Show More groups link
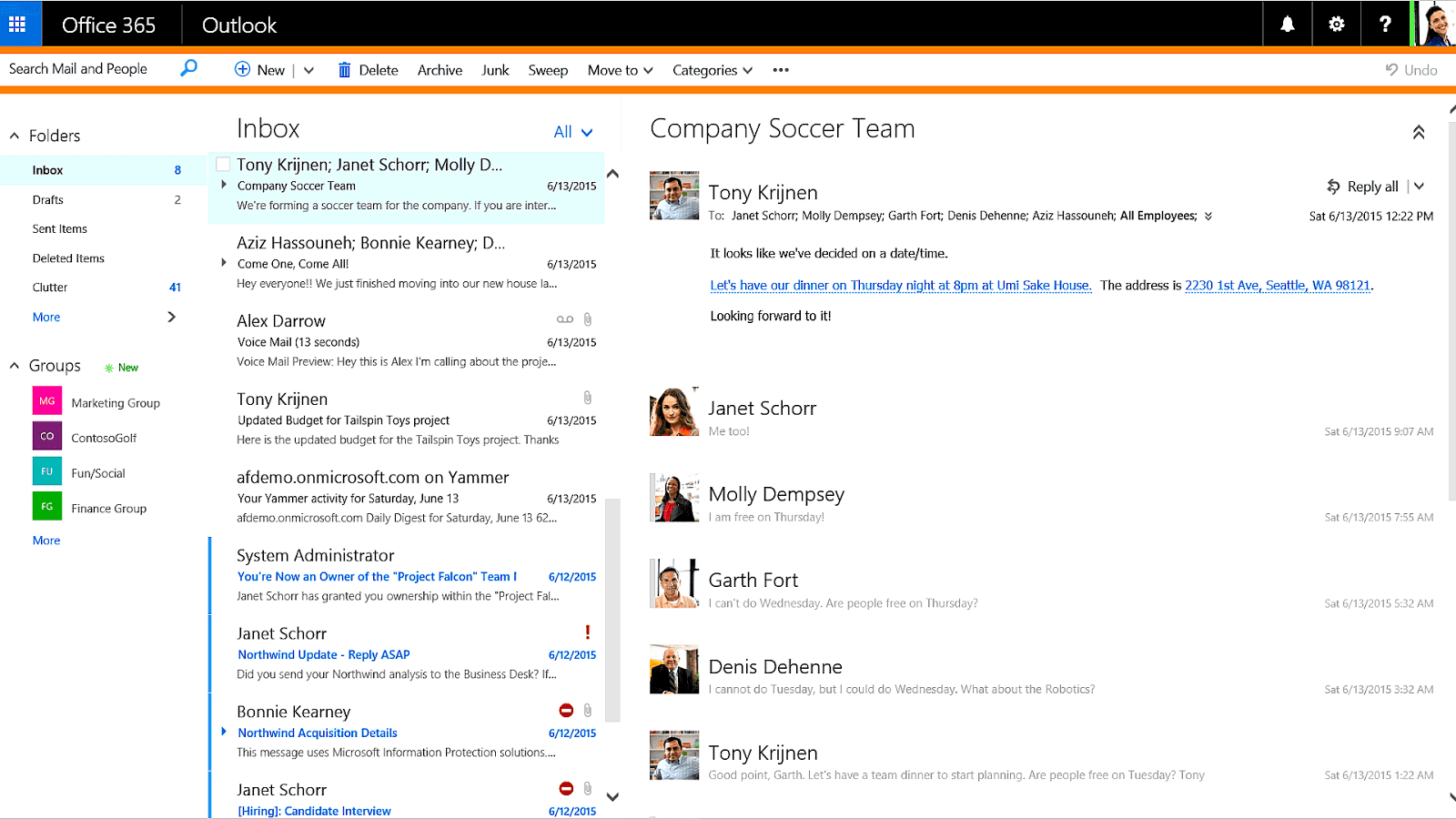The image size is (1456, 819). 46,541
